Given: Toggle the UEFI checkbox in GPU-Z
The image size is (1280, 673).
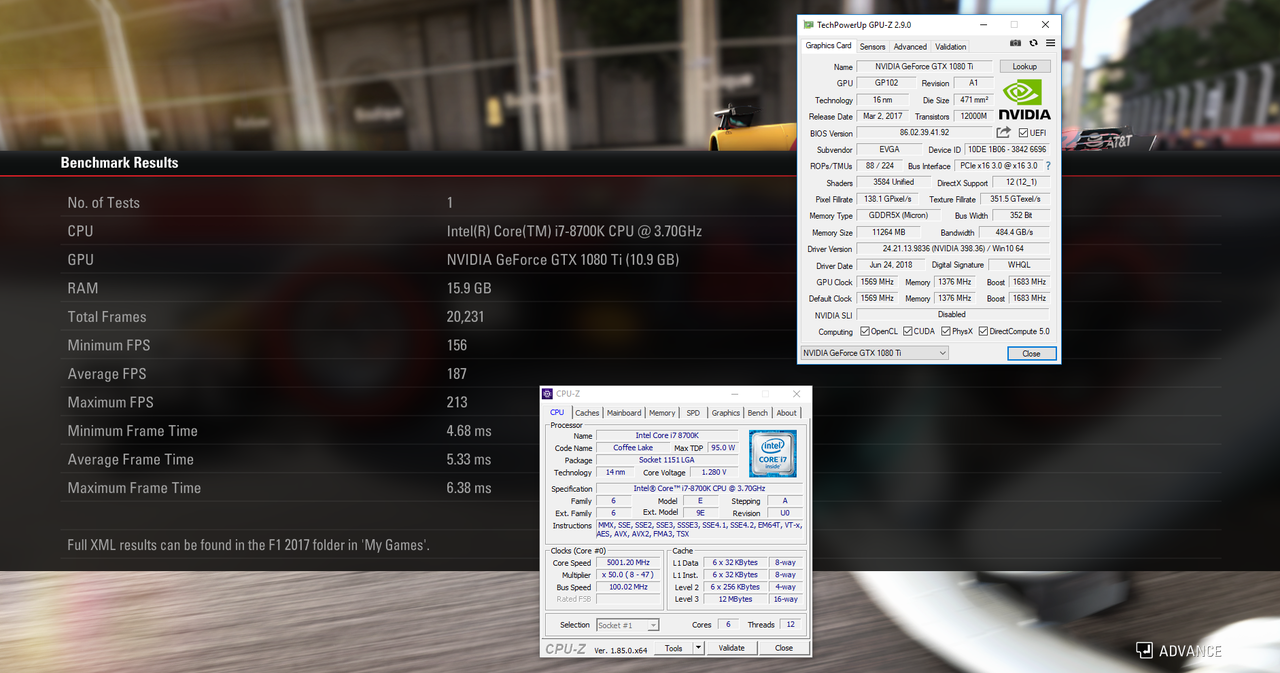Looking at the screenshot, I should [x=1023, y=133].
